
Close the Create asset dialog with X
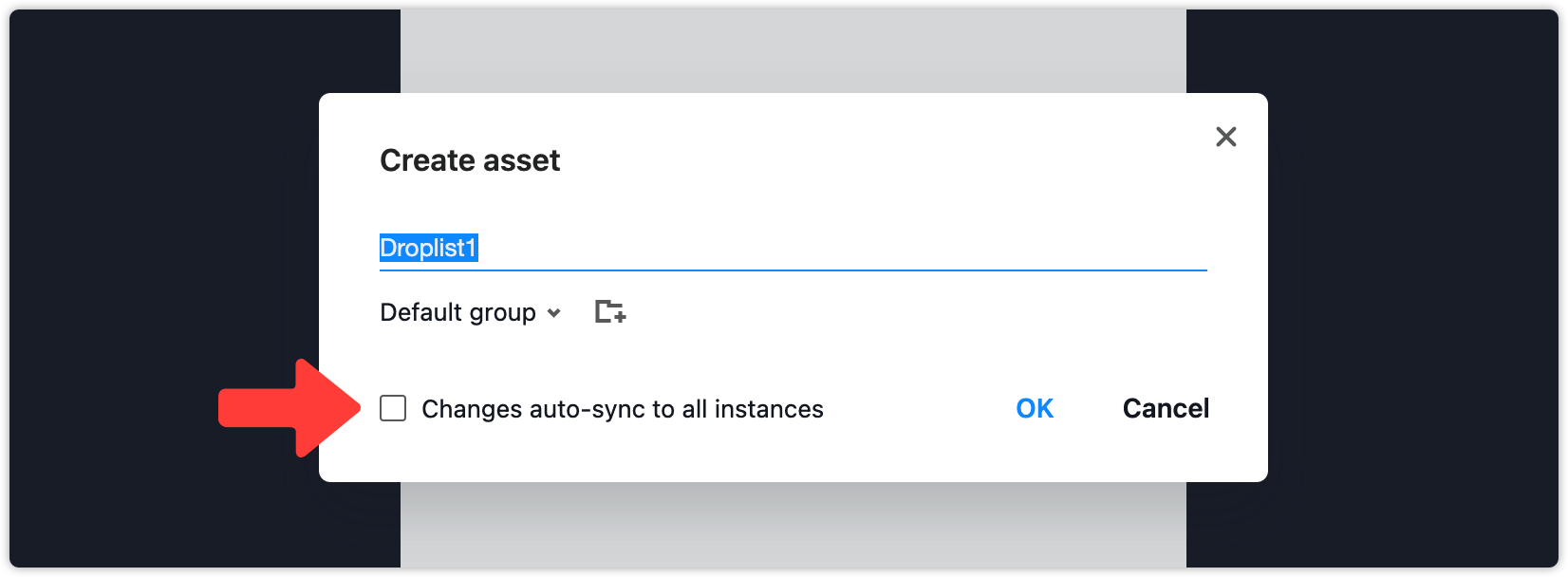click(1226, 137)
